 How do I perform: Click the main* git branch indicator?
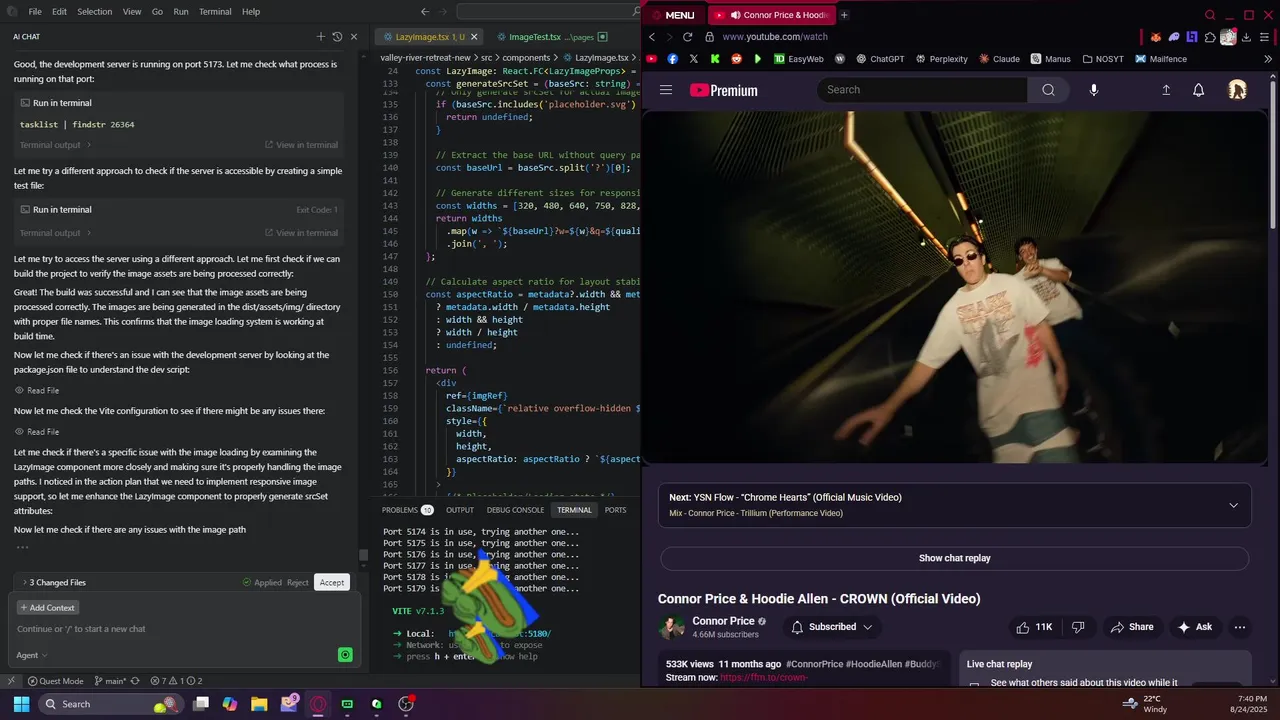[110, 681]
